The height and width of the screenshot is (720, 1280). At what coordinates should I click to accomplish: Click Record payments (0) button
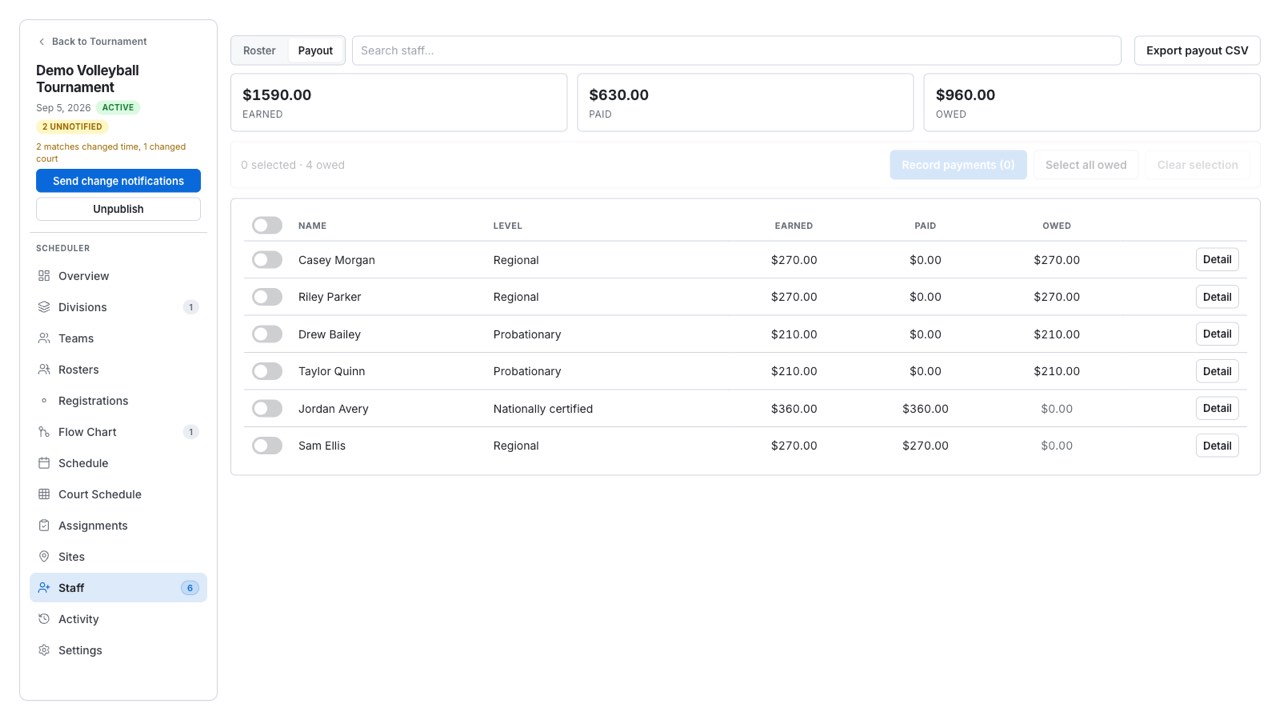[x=958, y=165]
